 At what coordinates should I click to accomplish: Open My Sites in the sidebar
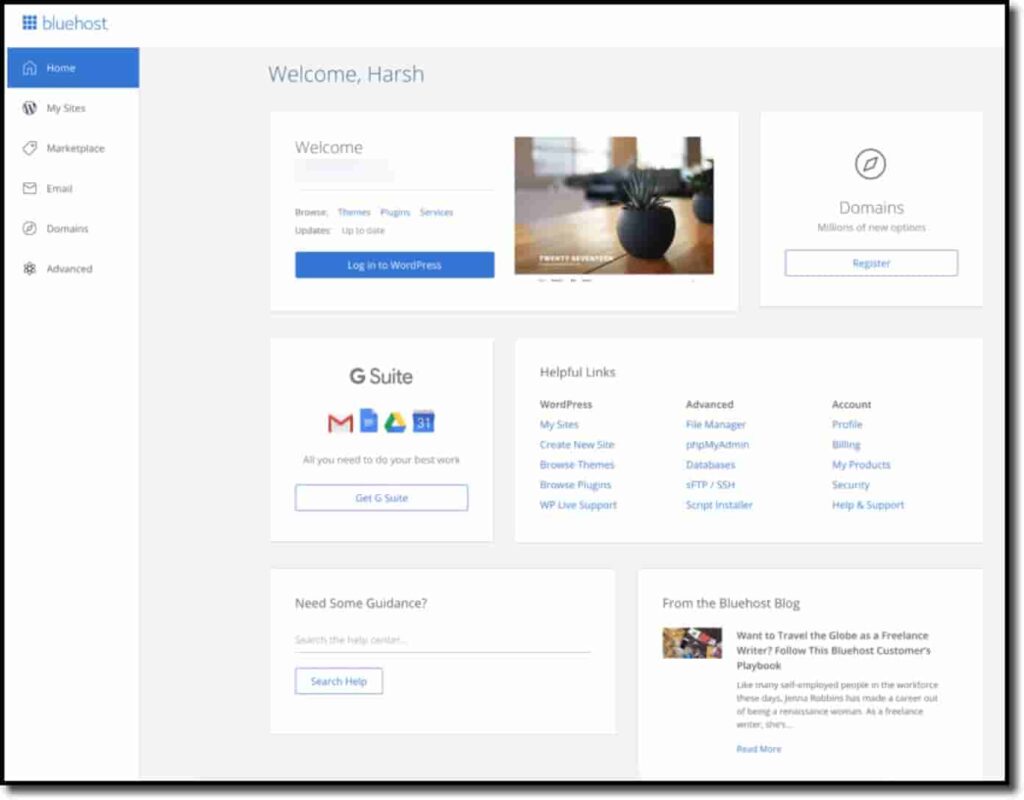tap(73, 108)
